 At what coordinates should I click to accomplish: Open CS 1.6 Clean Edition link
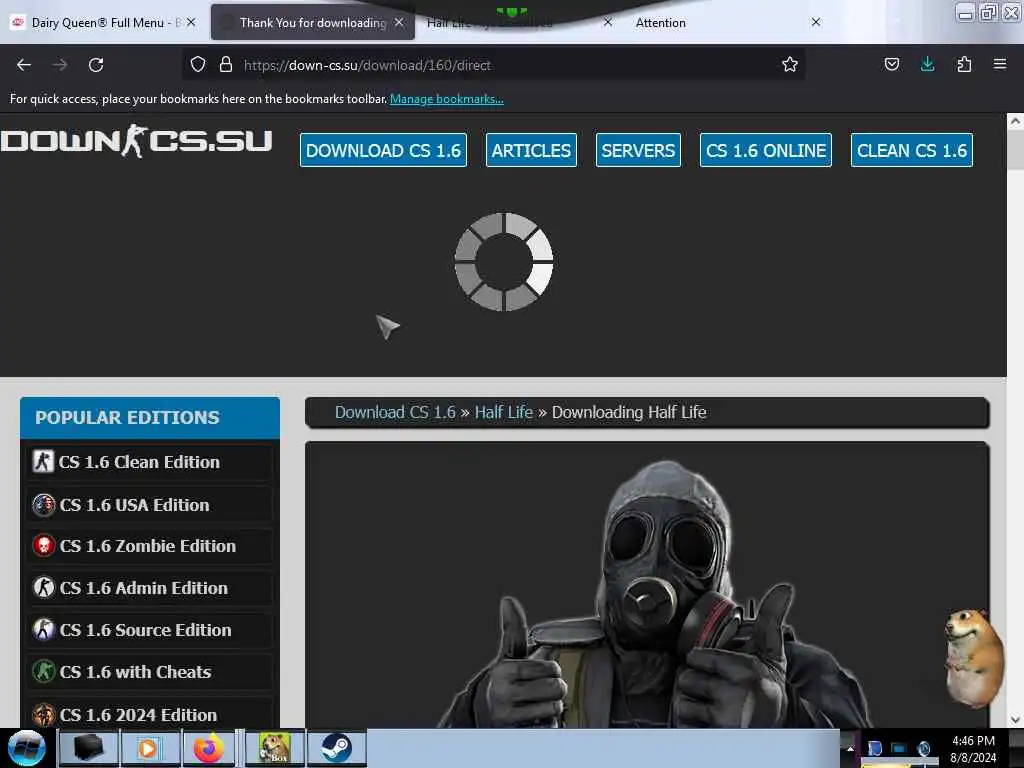click(138, 462)
